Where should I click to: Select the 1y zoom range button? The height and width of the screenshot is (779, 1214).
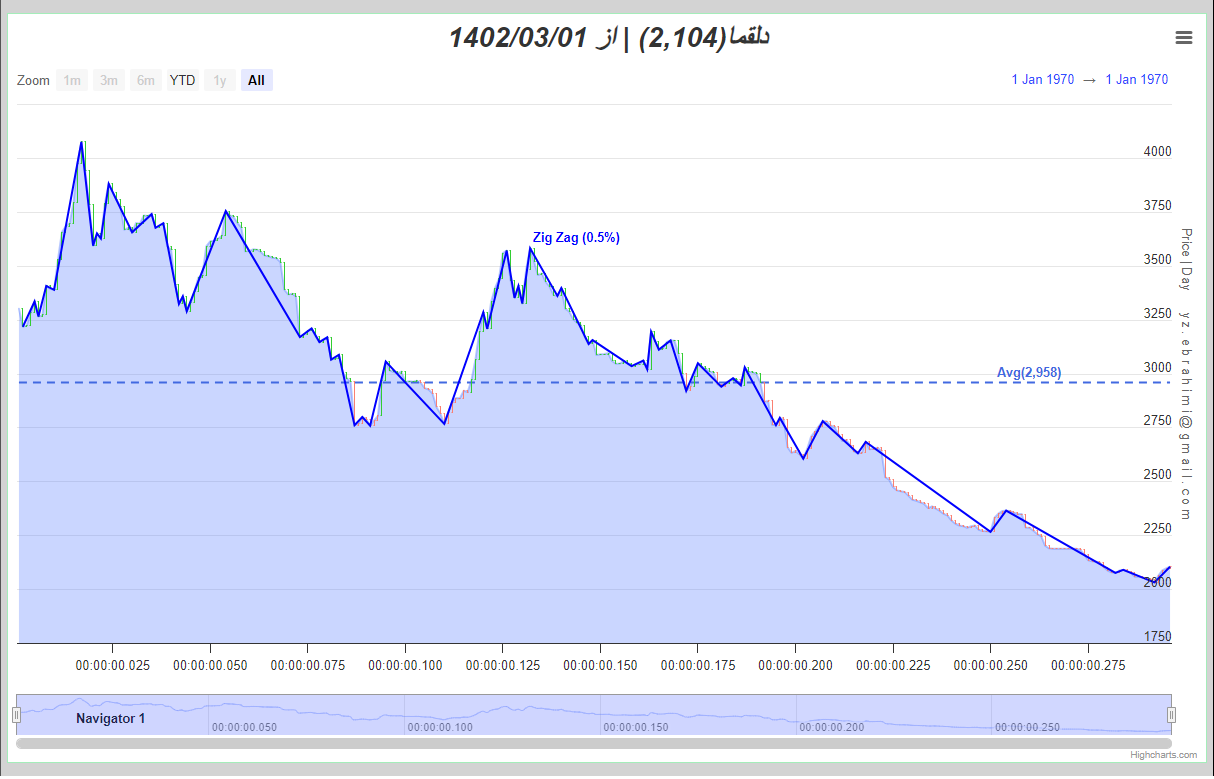pyautogui.click(x=220, y=80)
